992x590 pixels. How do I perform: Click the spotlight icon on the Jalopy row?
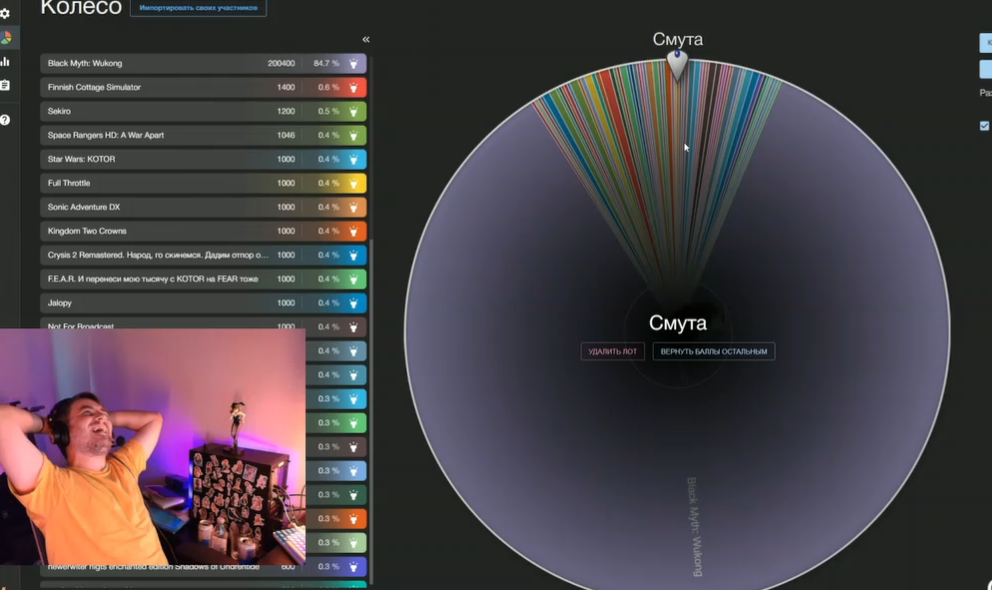click(354, 303)
